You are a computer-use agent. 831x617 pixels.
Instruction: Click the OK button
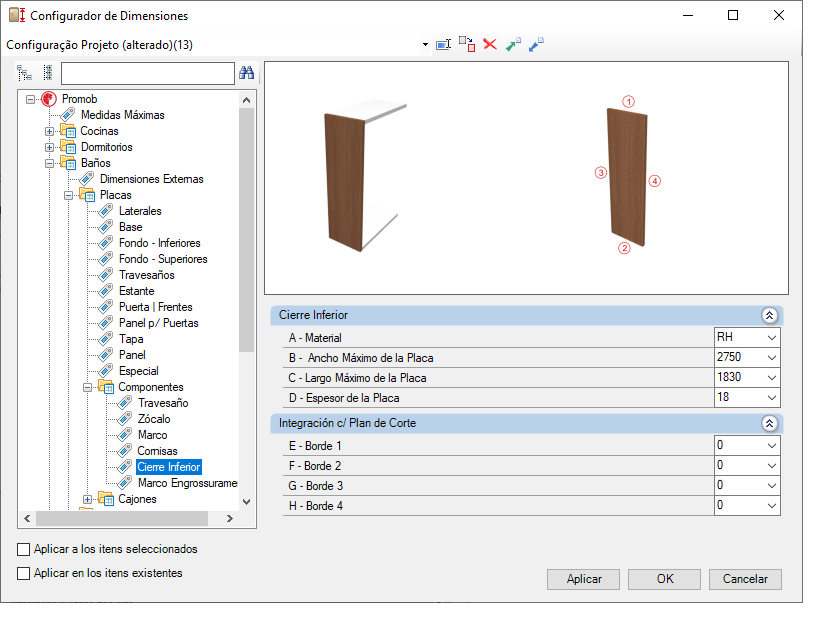pyautogui.click(x=665, y=579)
